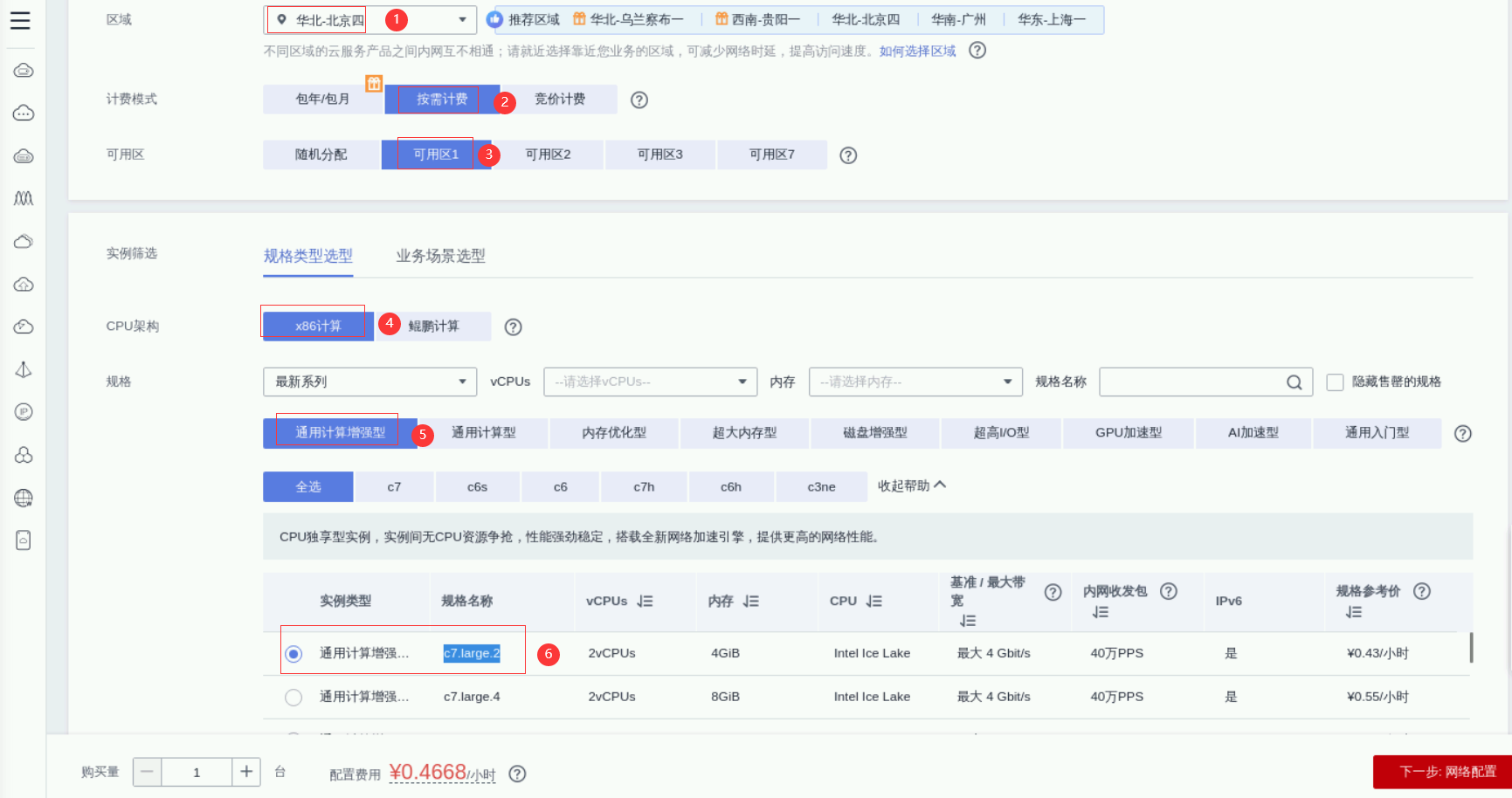This screenshot has height=798, width=1512.
Task: Collapse the help section via 收起帮助
Action: (x=912, y=486)
